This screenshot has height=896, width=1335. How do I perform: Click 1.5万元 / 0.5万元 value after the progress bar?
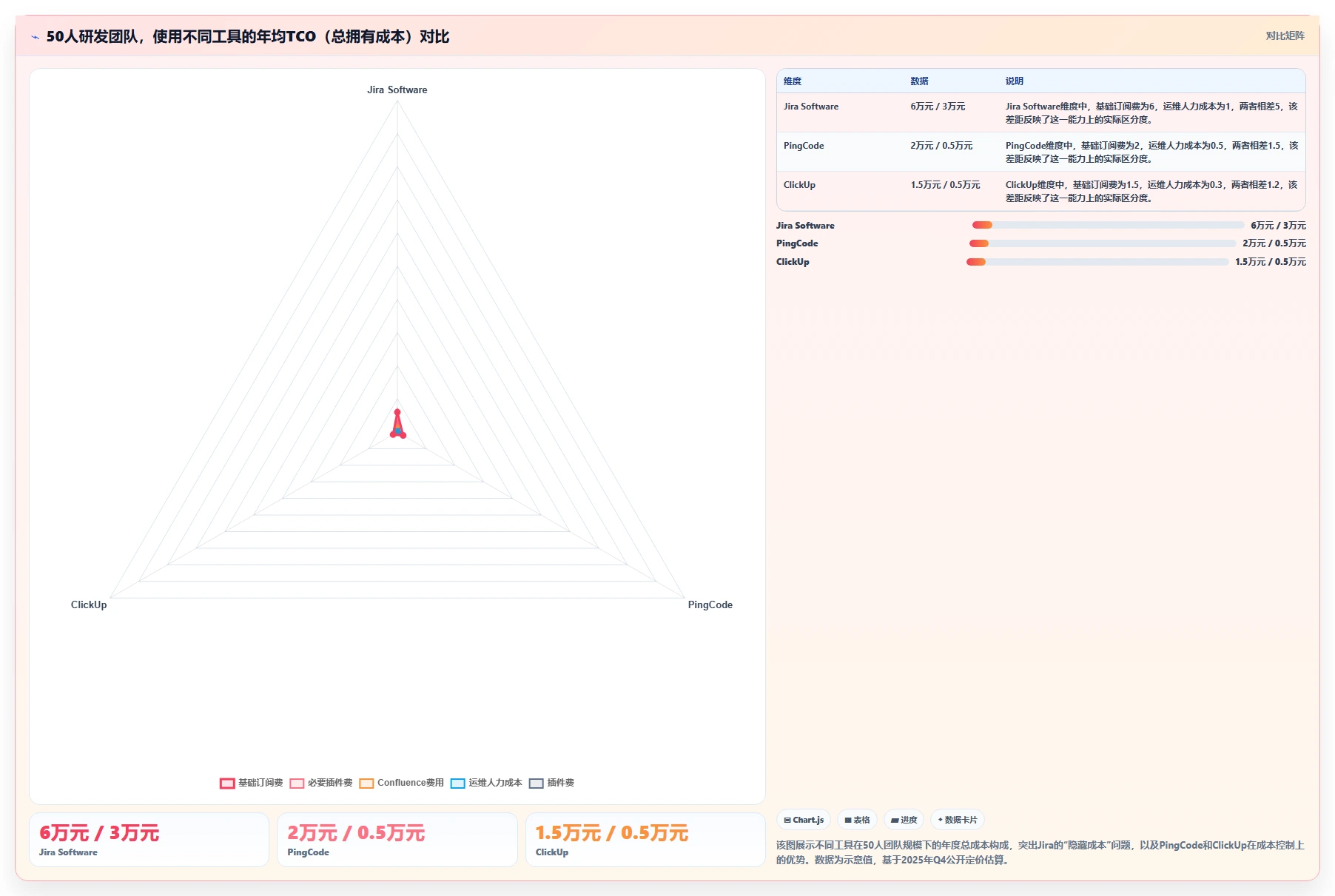(x=1271, y=262)
